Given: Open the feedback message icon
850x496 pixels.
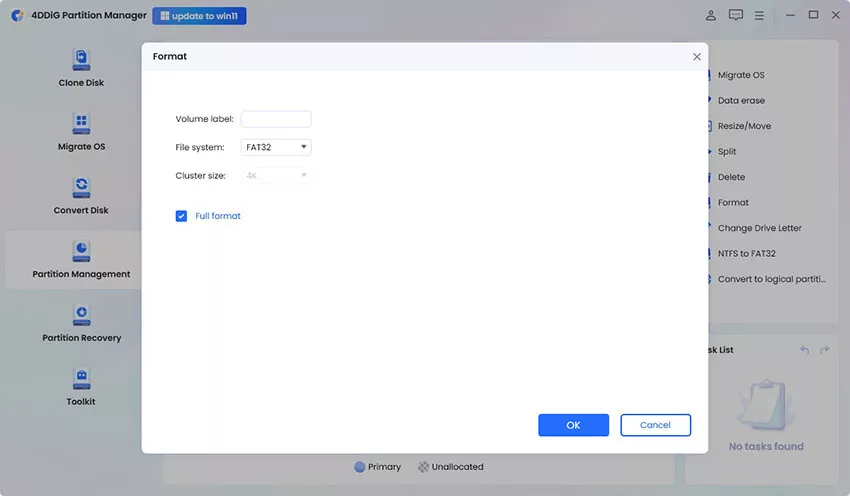Looking at the screenshot, I should [x=736, y=16].
